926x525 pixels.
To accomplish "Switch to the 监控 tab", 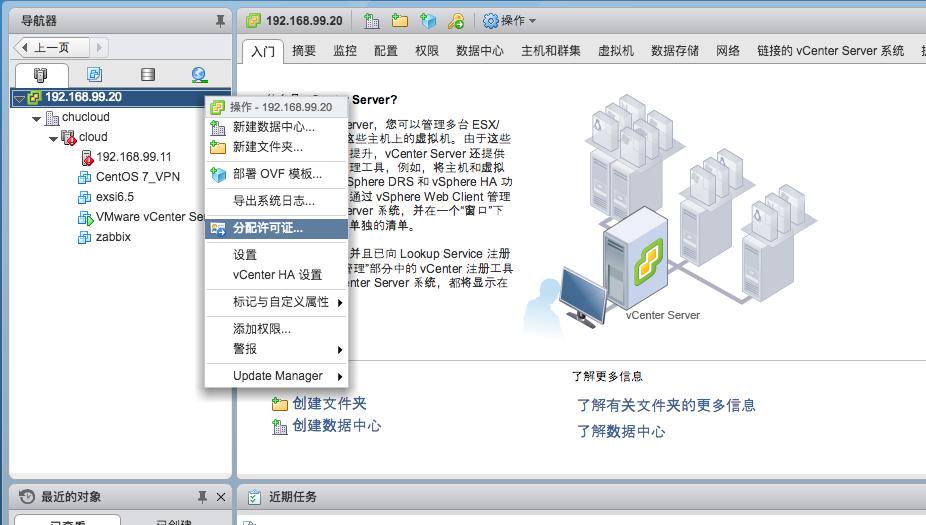I will click(345, 51).
